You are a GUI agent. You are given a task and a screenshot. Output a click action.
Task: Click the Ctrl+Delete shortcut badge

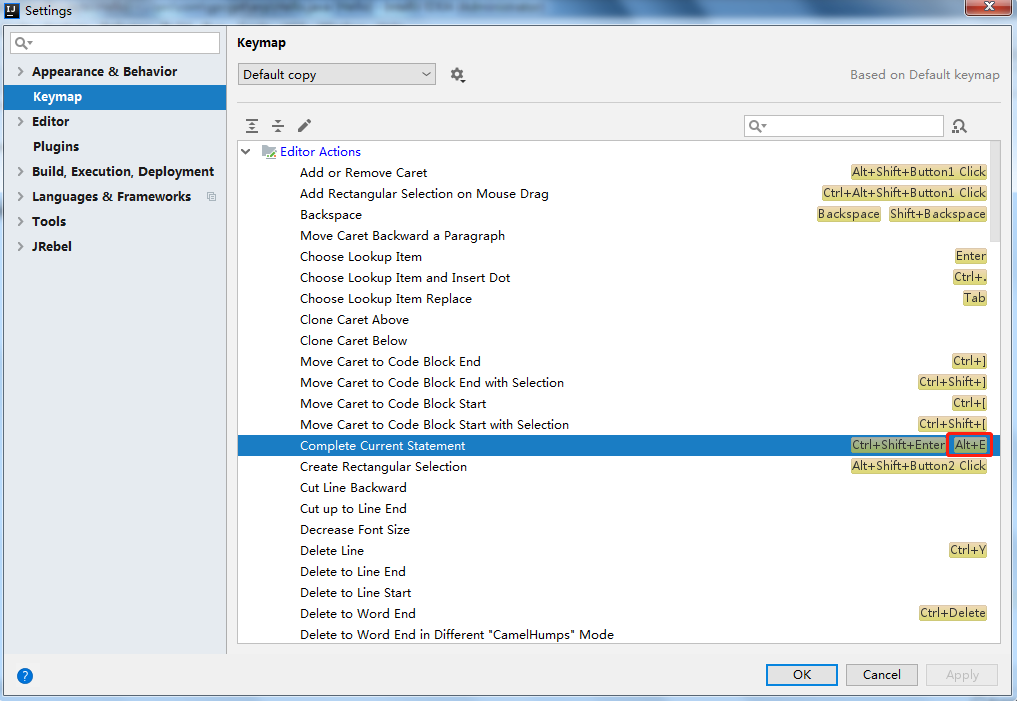coord(953,613)
